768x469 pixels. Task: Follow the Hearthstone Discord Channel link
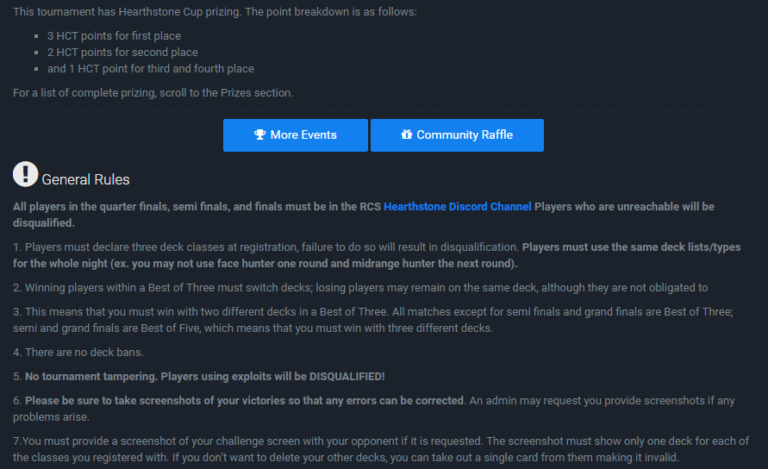click(x=457, y=207)
